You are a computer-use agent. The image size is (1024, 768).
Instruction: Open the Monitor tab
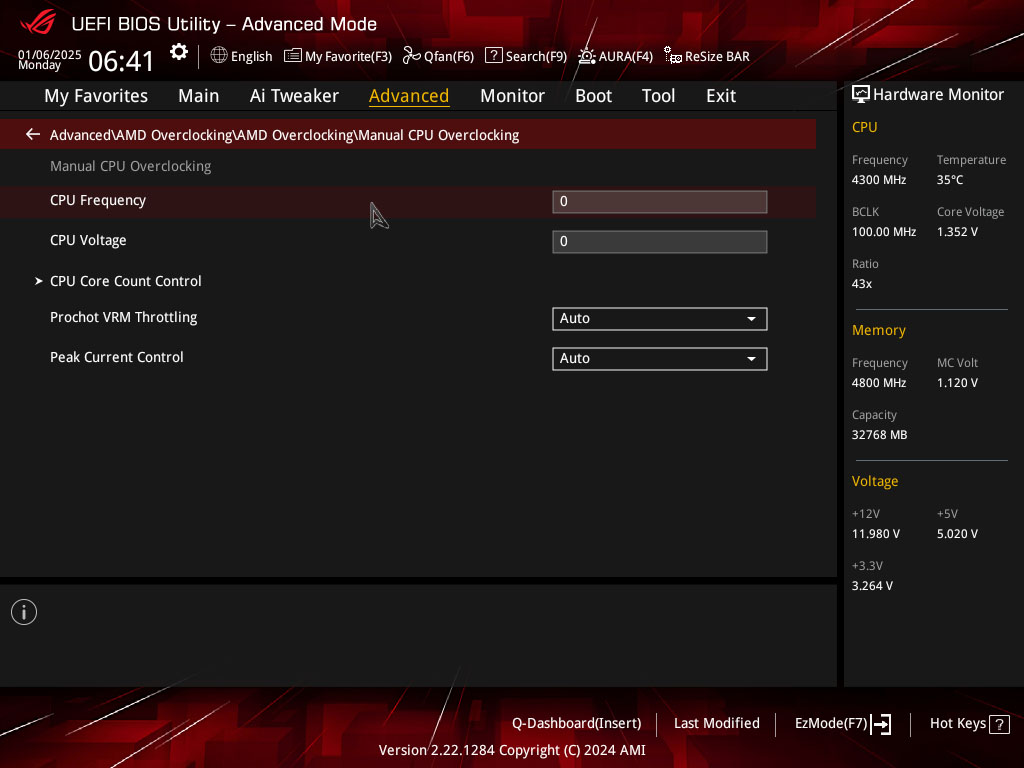[512, 96]
